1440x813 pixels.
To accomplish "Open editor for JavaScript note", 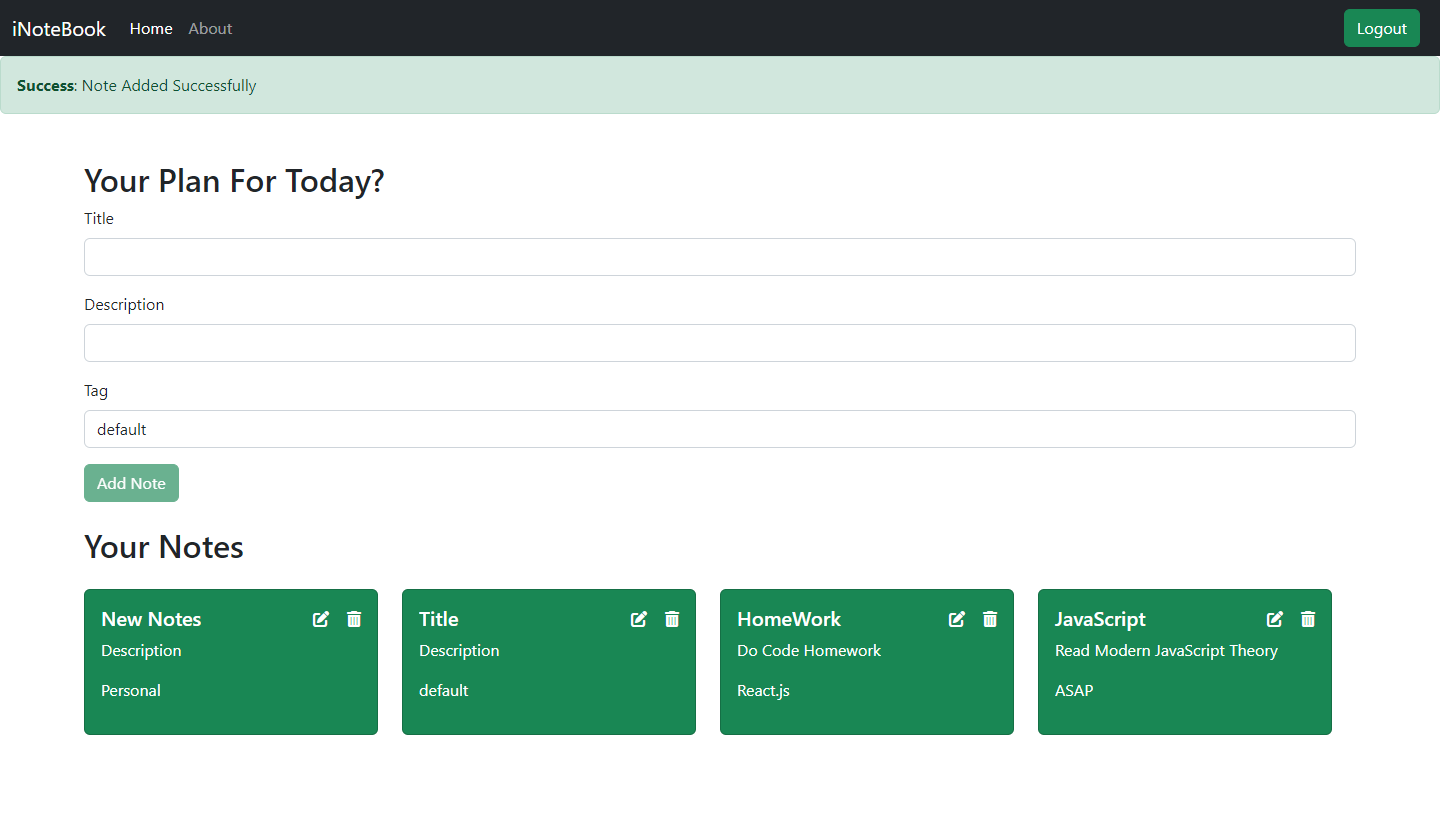I will 1275,619.
